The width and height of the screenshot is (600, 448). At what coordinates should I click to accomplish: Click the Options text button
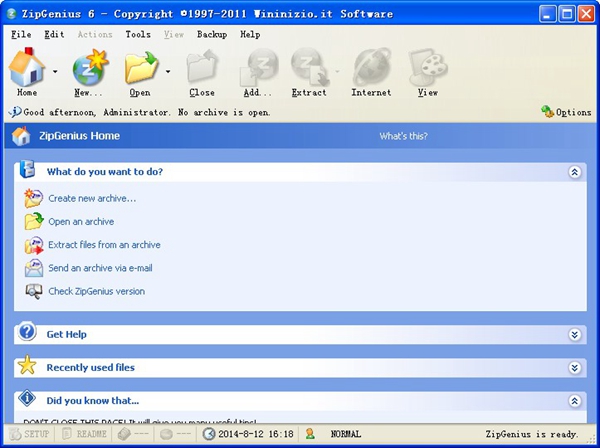click(x=573, y=112)
